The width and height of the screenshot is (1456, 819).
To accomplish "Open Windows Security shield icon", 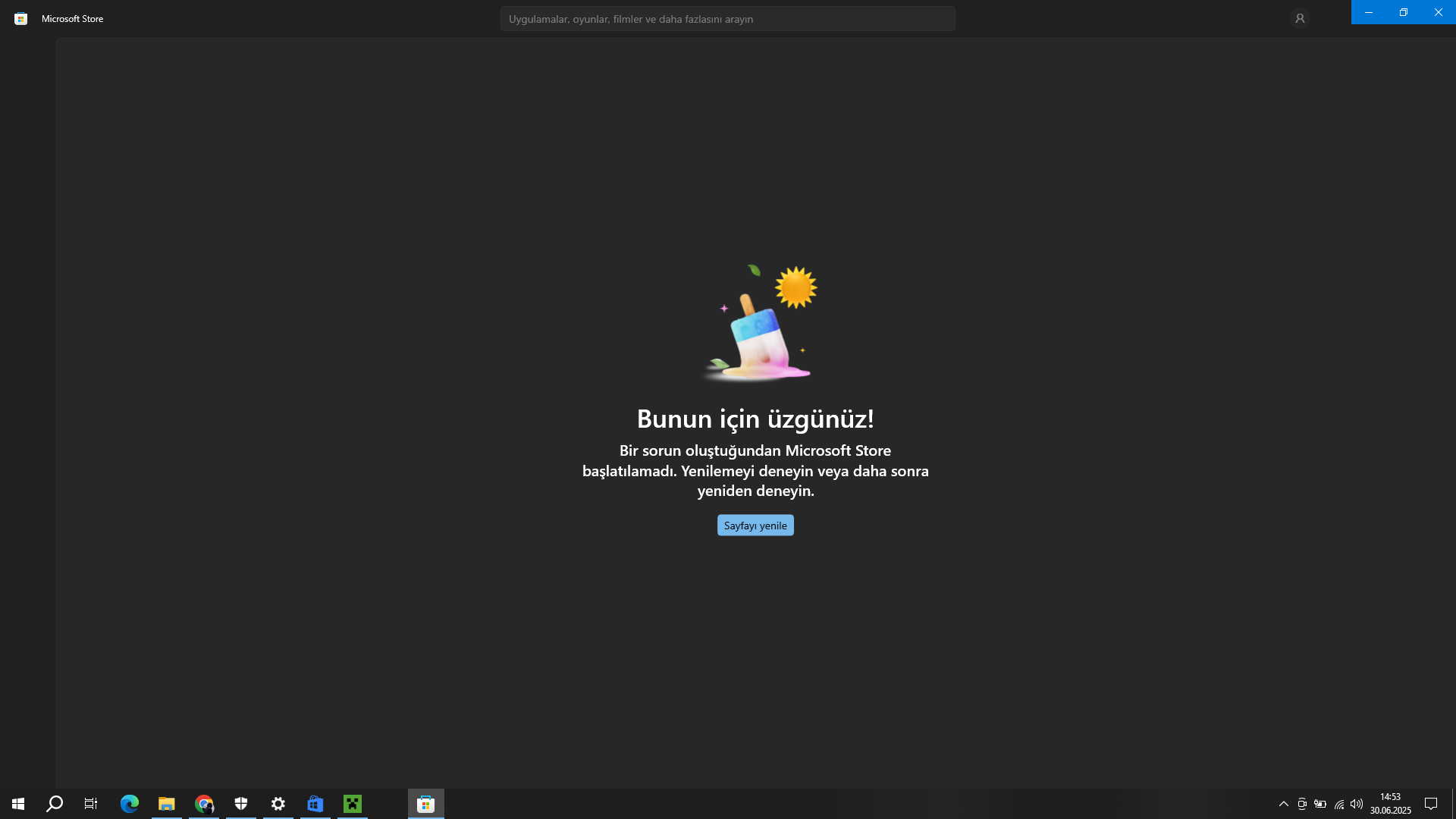I will pyautogui.click(x=241, y=804).
